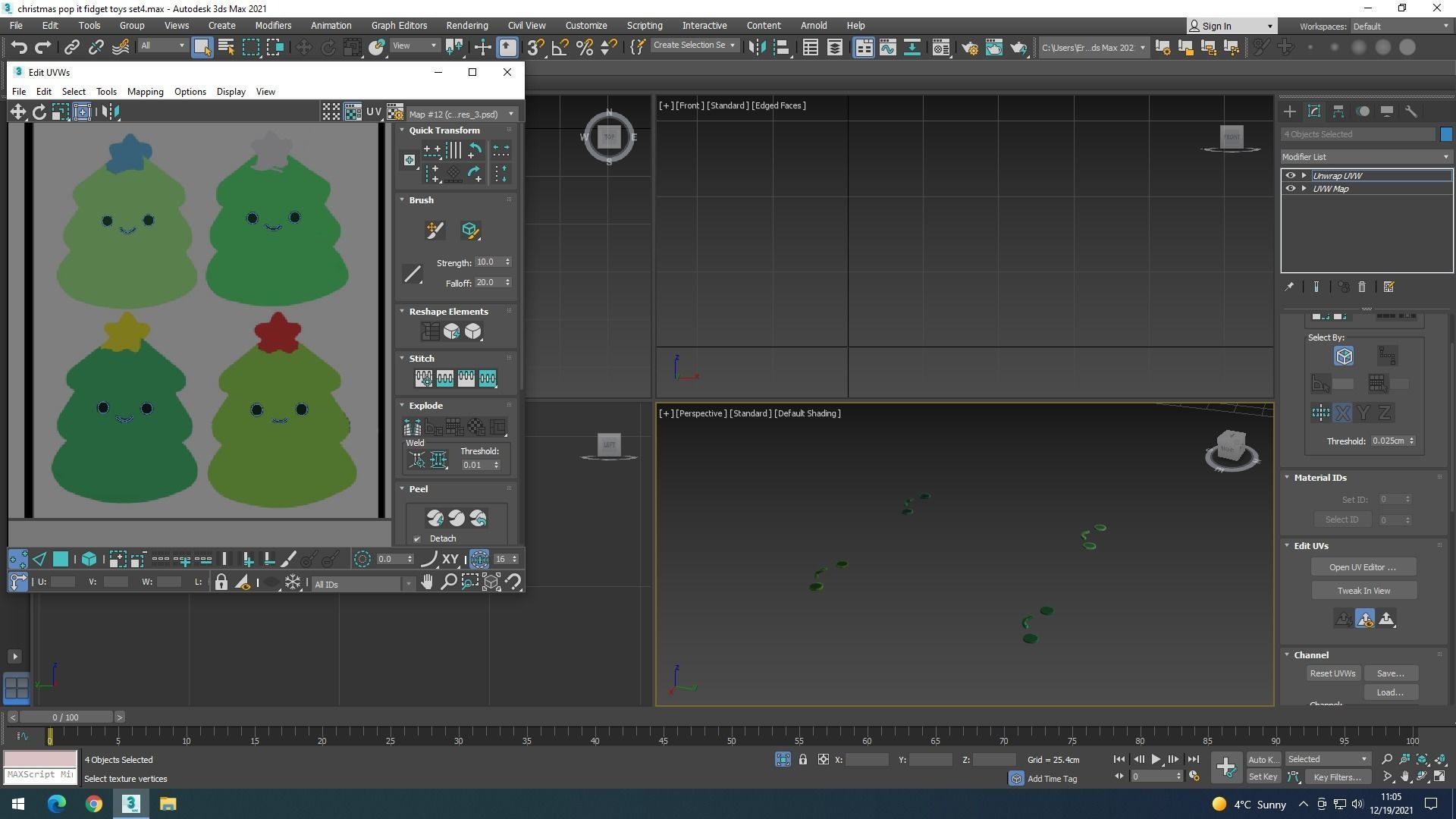The height and width of the screenshot is (819, 1456).
Task: Collapse the Quick Transform rollout
Action: 444,130
